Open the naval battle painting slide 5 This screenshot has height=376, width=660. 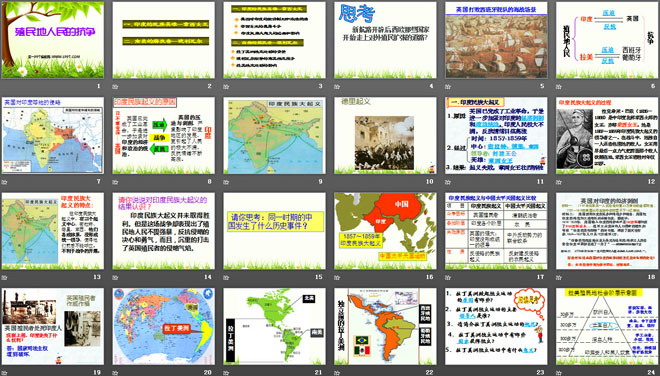pyautogui.click(x=496, y=40)
